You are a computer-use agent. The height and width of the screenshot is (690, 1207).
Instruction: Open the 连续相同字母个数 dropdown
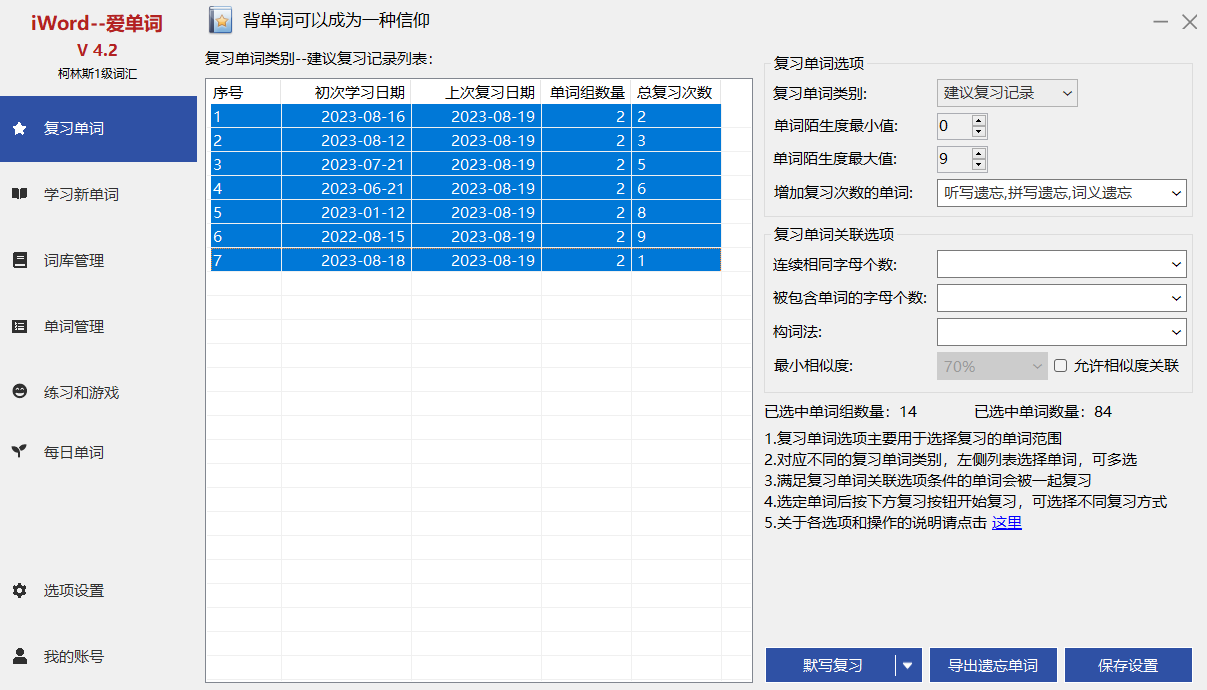pos(1061,264)
